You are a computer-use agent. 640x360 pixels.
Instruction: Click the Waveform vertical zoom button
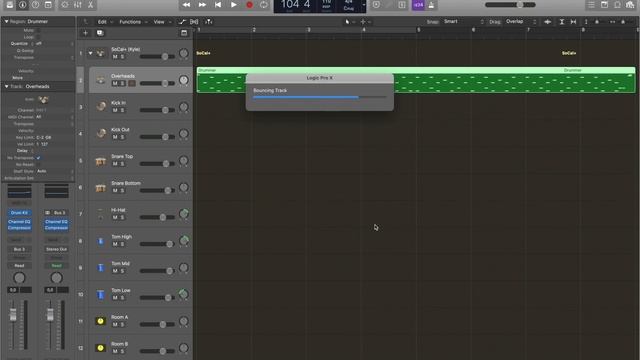[548, 22]
